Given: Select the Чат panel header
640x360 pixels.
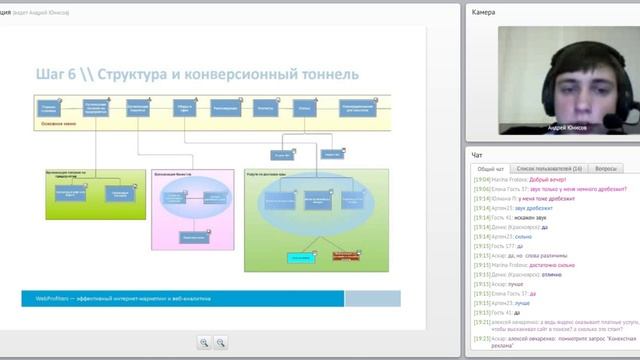Looking at the screenshot, I should click(x=477, y=155).
